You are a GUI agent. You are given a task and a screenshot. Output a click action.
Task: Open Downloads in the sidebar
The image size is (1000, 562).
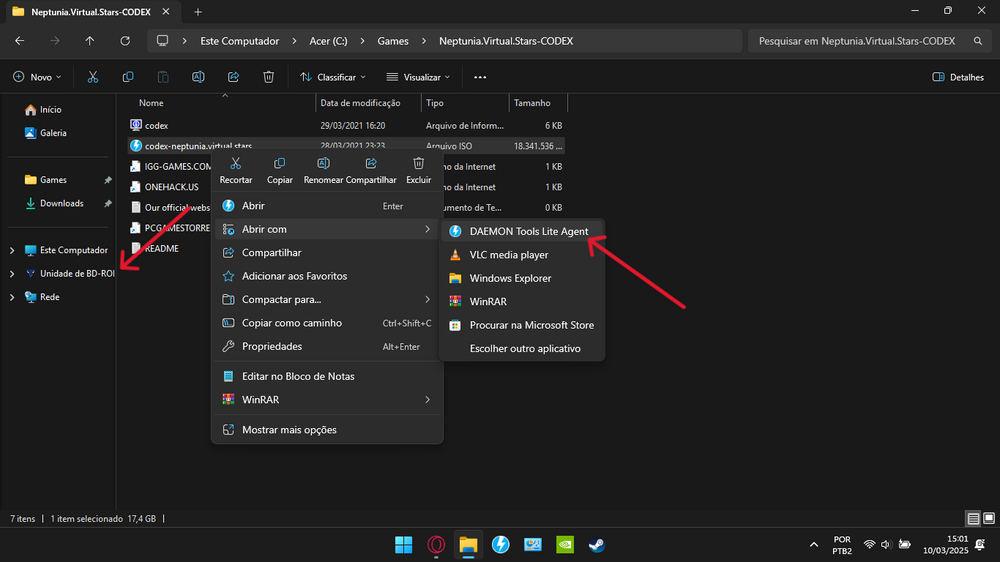click(62, 203)
